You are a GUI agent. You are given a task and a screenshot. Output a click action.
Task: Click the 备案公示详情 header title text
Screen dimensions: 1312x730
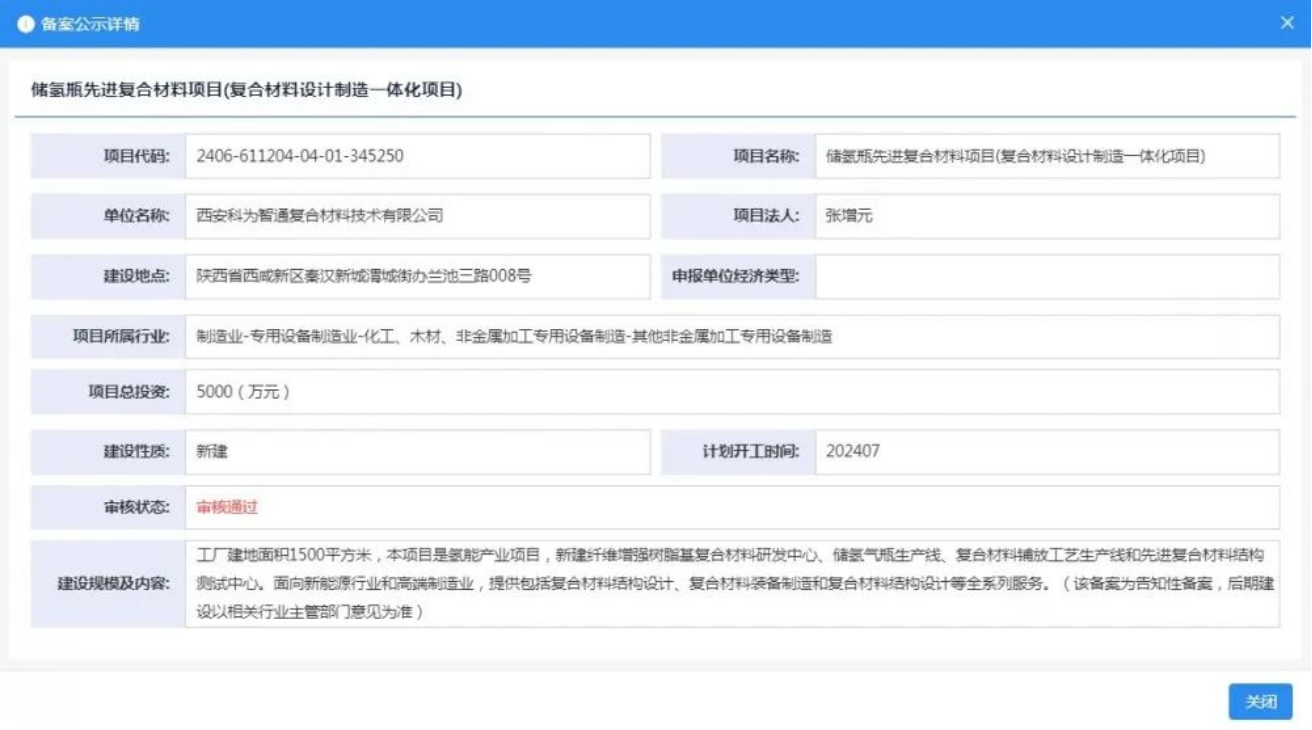pyautogui.click(x=90, y=24)
